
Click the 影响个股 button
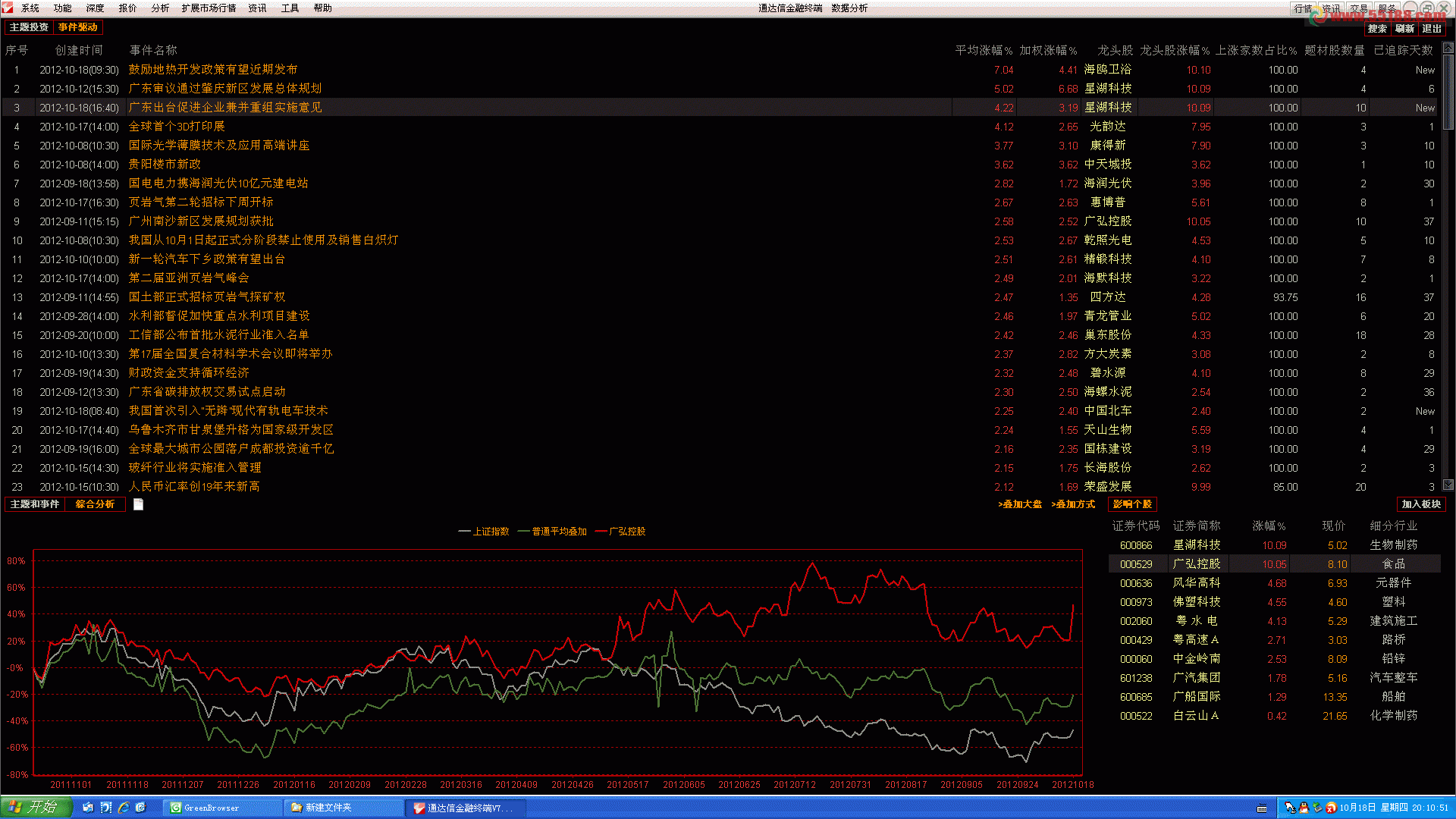(1132, 504)
